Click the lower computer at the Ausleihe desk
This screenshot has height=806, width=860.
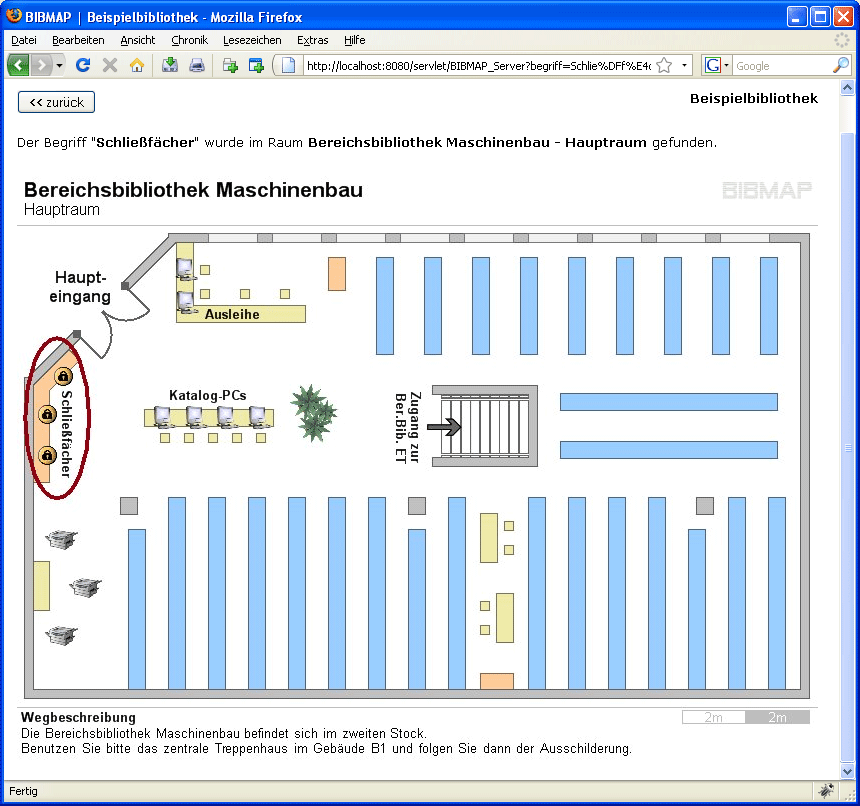(186, 302)
